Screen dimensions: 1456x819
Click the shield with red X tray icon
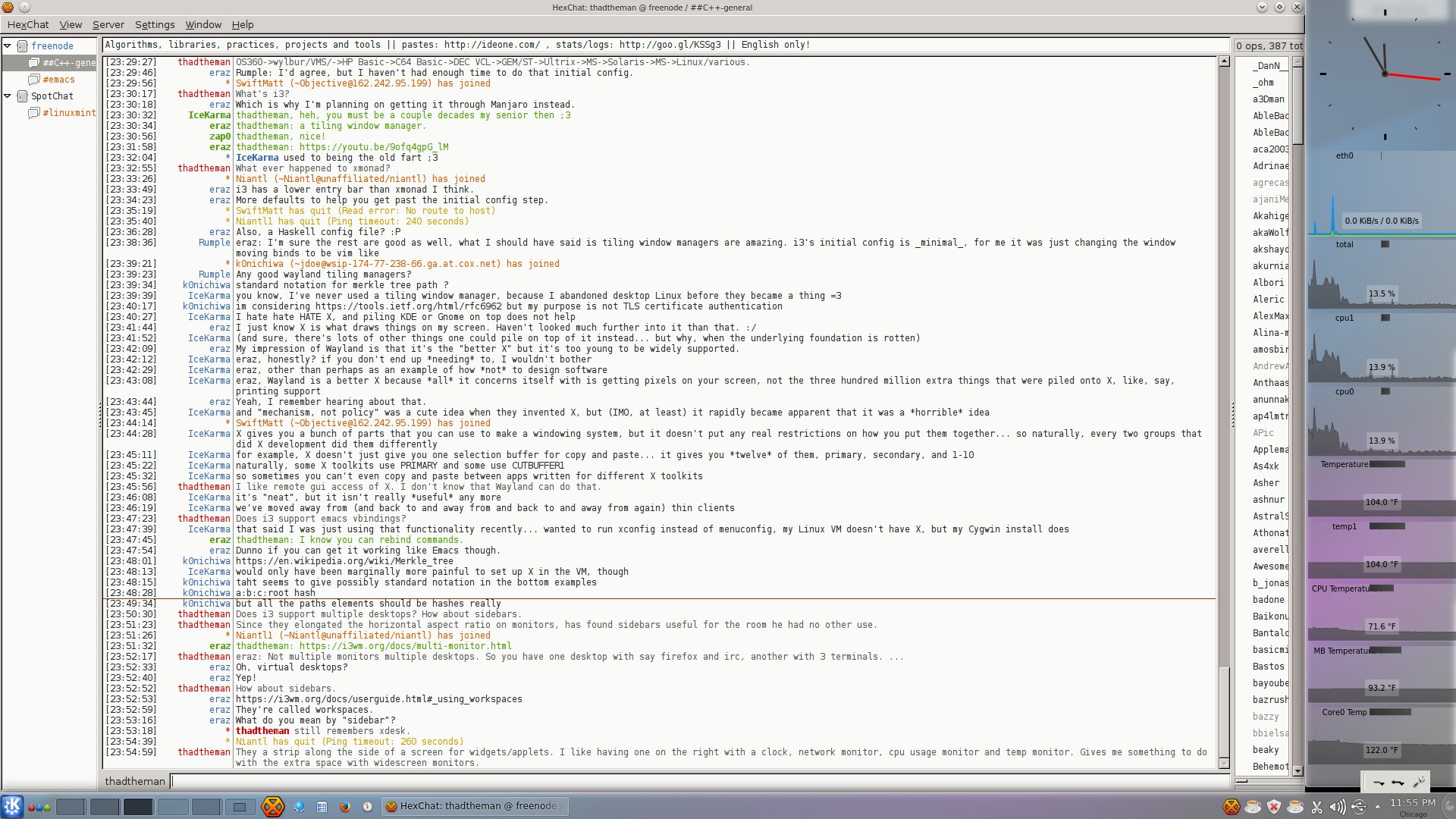(x=1274, y=807)
